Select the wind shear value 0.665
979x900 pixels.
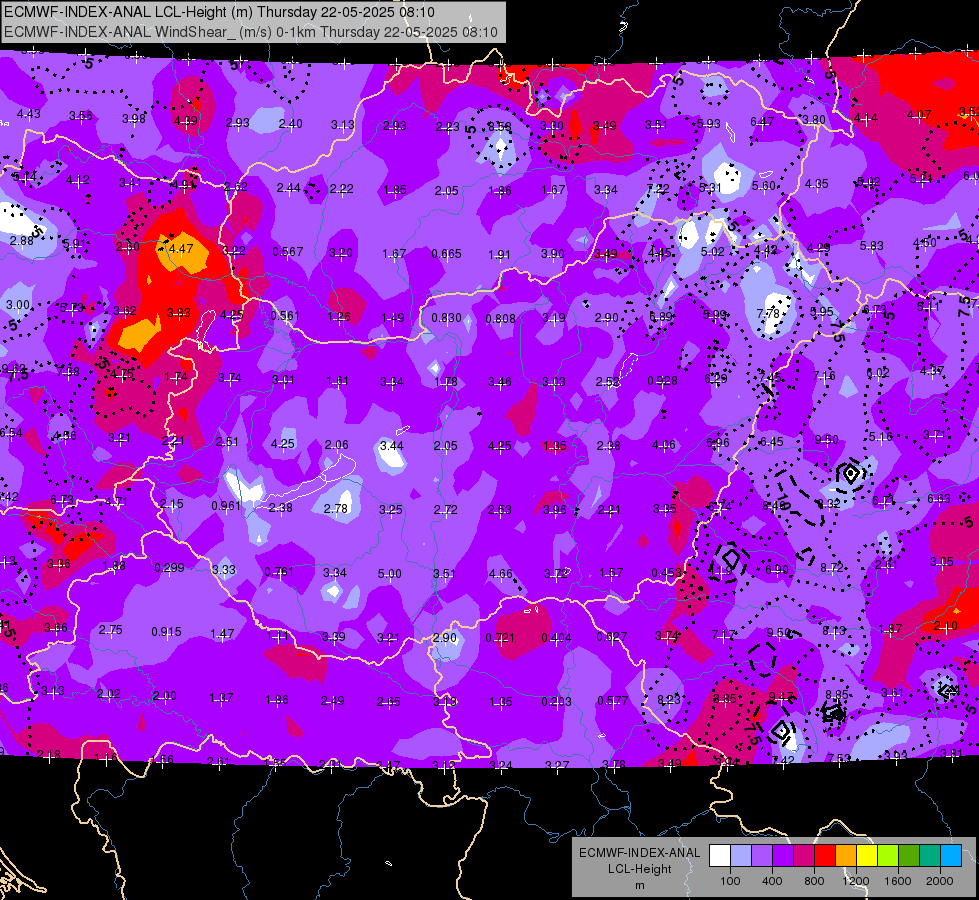(x=446, y=254)
